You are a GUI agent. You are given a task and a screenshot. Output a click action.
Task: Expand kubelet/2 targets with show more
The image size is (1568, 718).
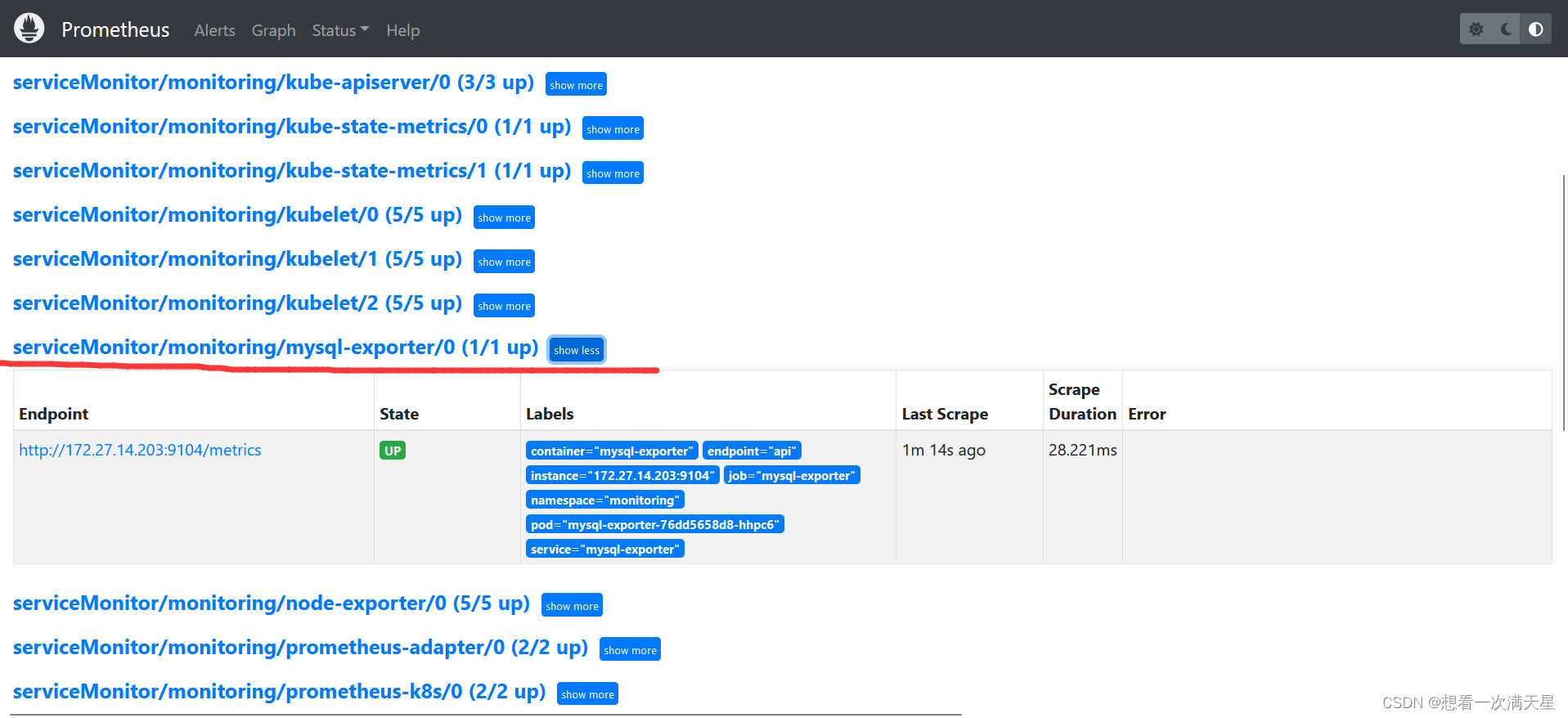point(504,305)
